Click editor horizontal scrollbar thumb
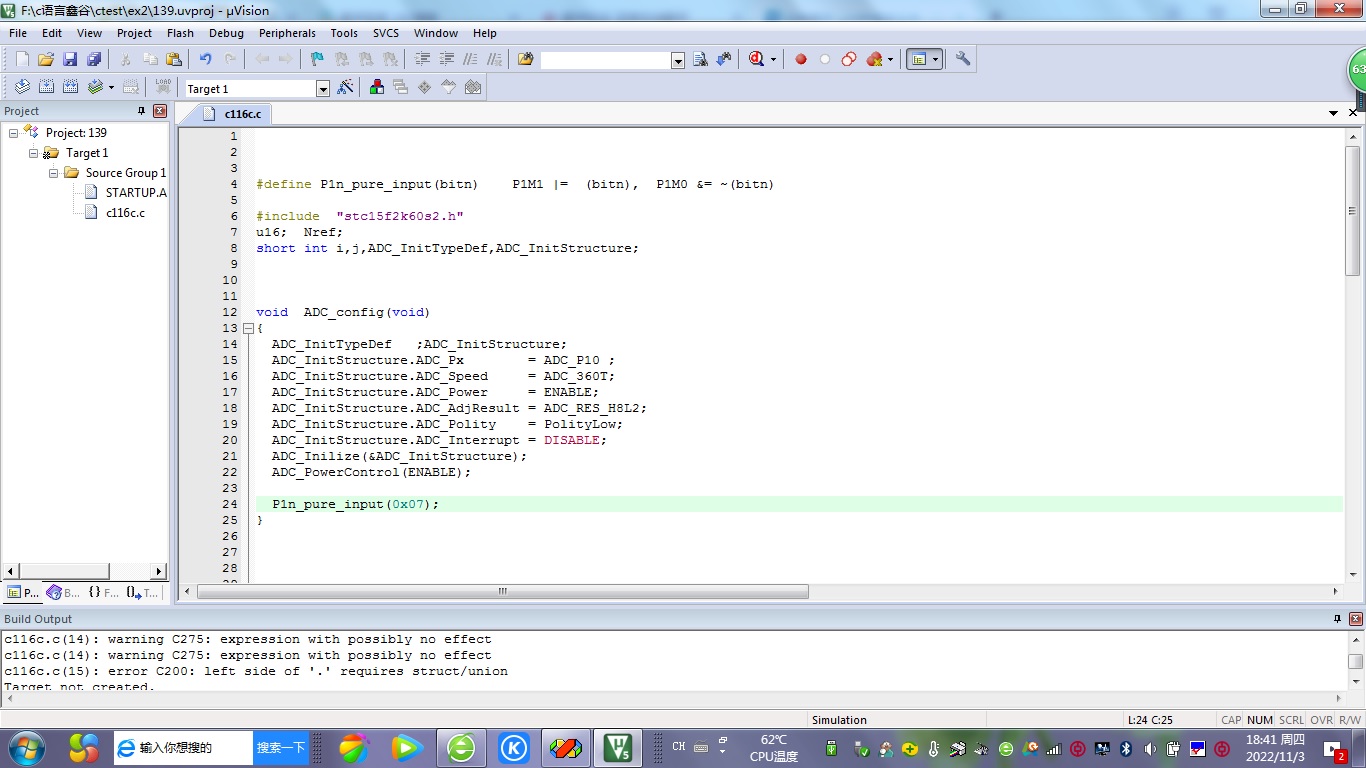This screenshot has height=768, width=1366. tap(503, 592)
